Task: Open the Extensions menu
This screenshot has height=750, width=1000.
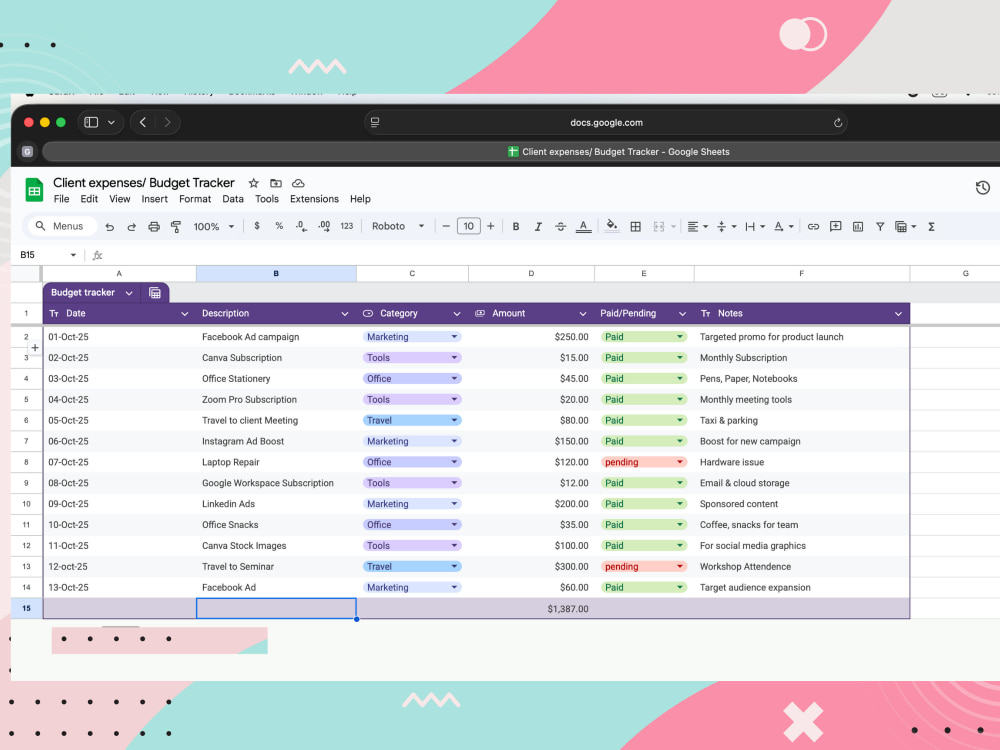Action: 314,199
